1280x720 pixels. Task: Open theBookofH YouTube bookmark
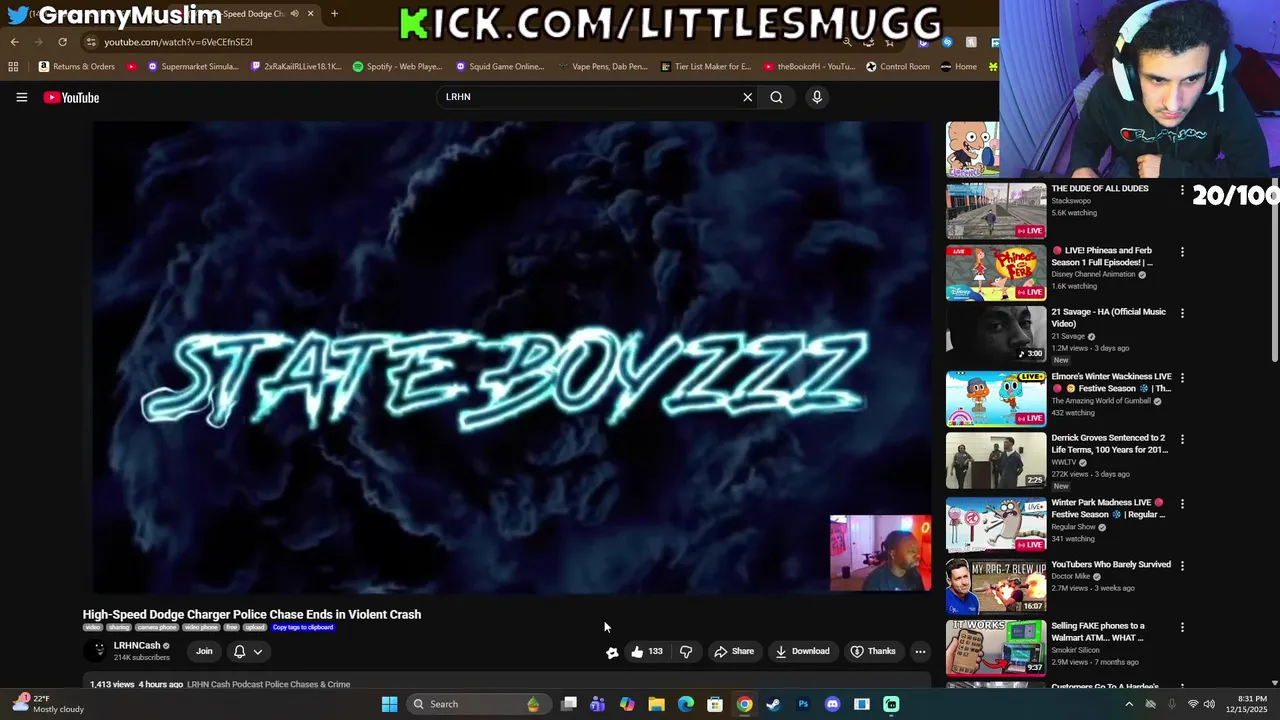click(809, 67)
